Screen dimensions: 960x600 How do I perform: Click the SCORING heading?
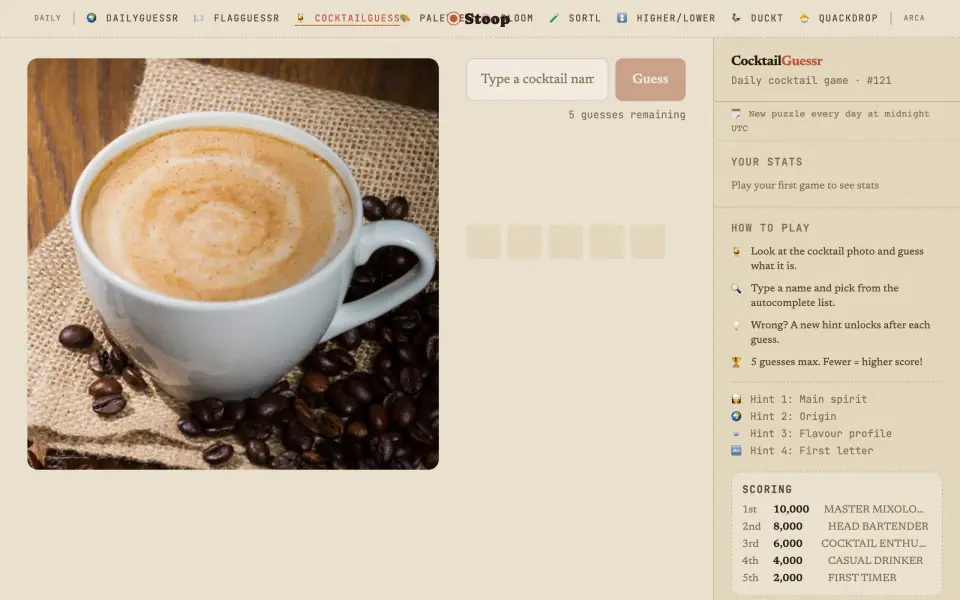pos(767,489)
